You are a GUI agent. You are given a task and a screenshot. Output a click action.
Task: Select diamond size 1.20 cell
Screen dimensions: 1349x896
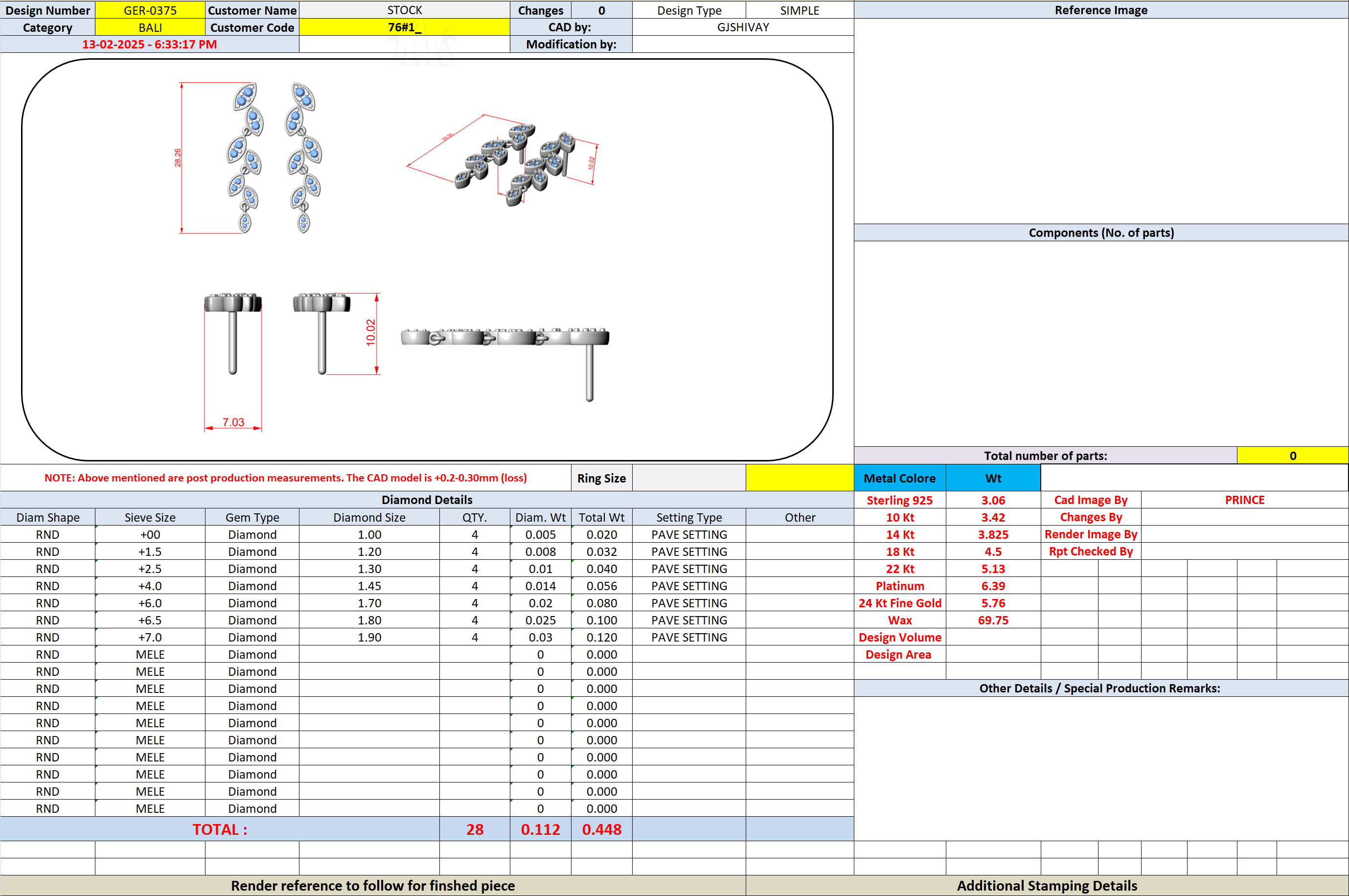tap(369, 551)
